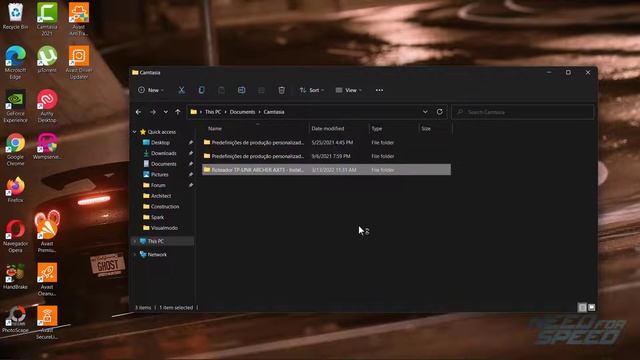640x360 pixels.
Task: Click the Copy icon in Explorer toolbar
Action: [201, 90]
